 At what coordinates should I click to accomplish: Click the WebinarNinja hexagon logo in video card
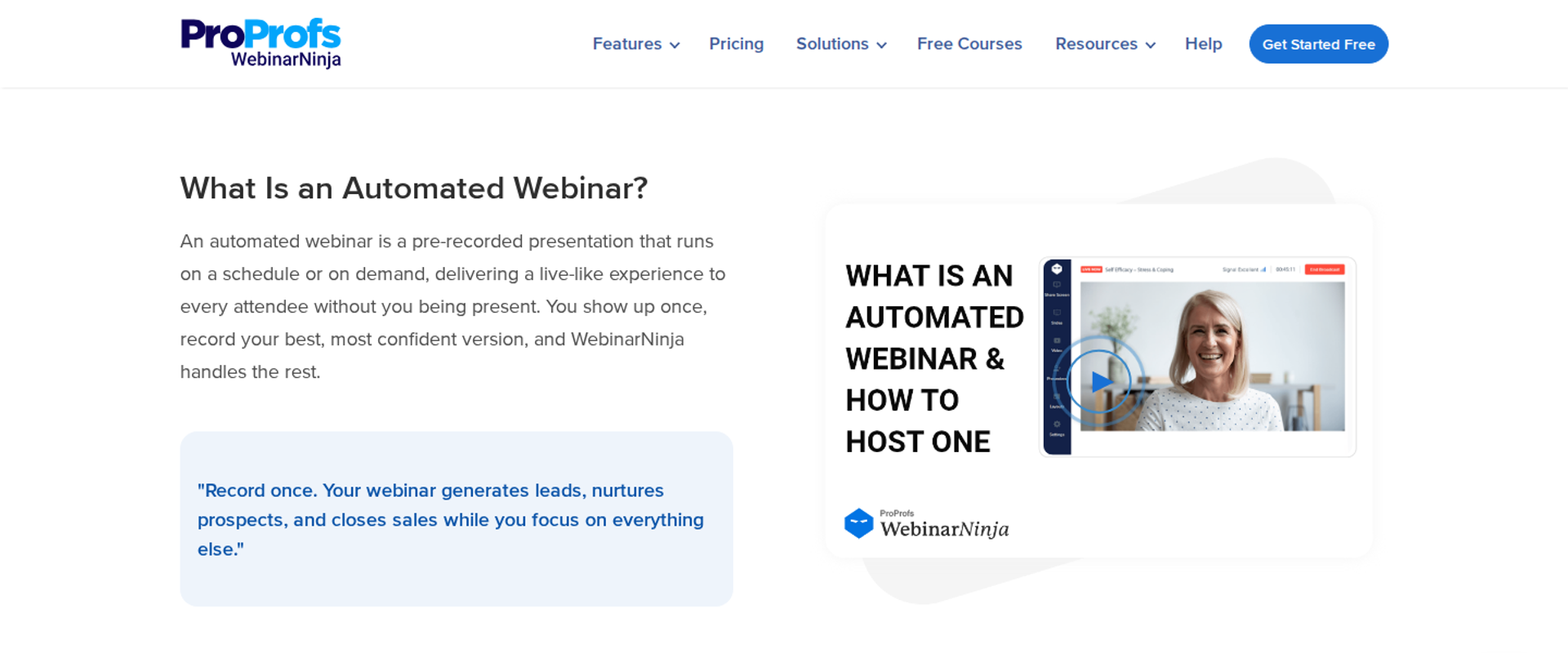pos(858,523)
